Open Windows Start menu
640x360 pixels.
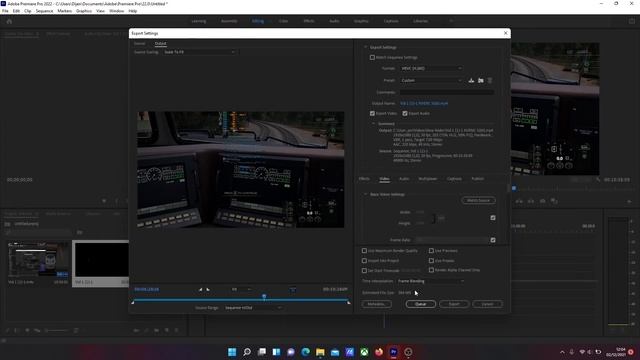coord(232,352)
